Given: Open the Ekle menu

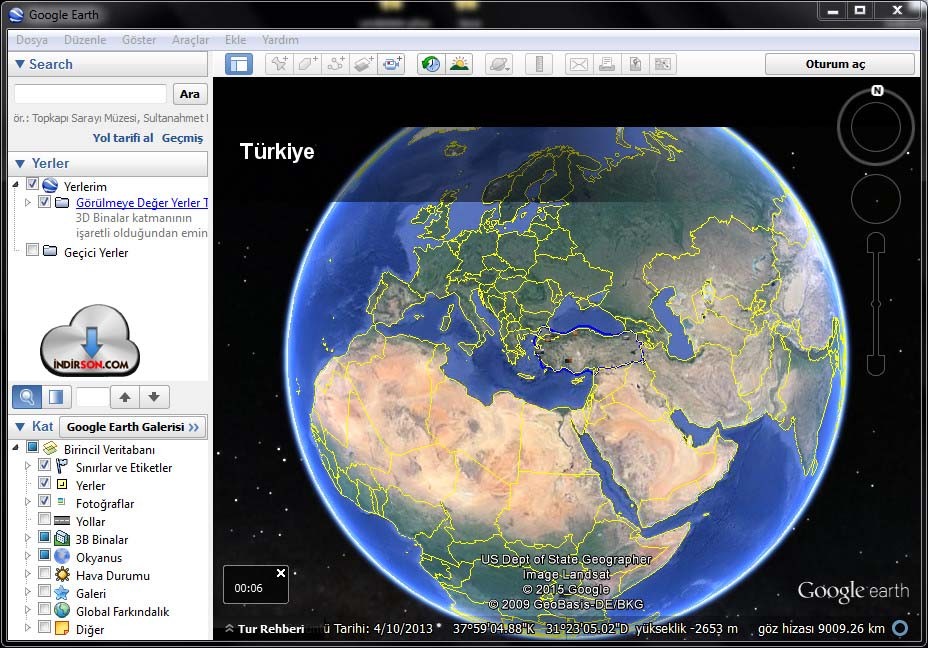Looking at the screenshot, I should [236, 40].
